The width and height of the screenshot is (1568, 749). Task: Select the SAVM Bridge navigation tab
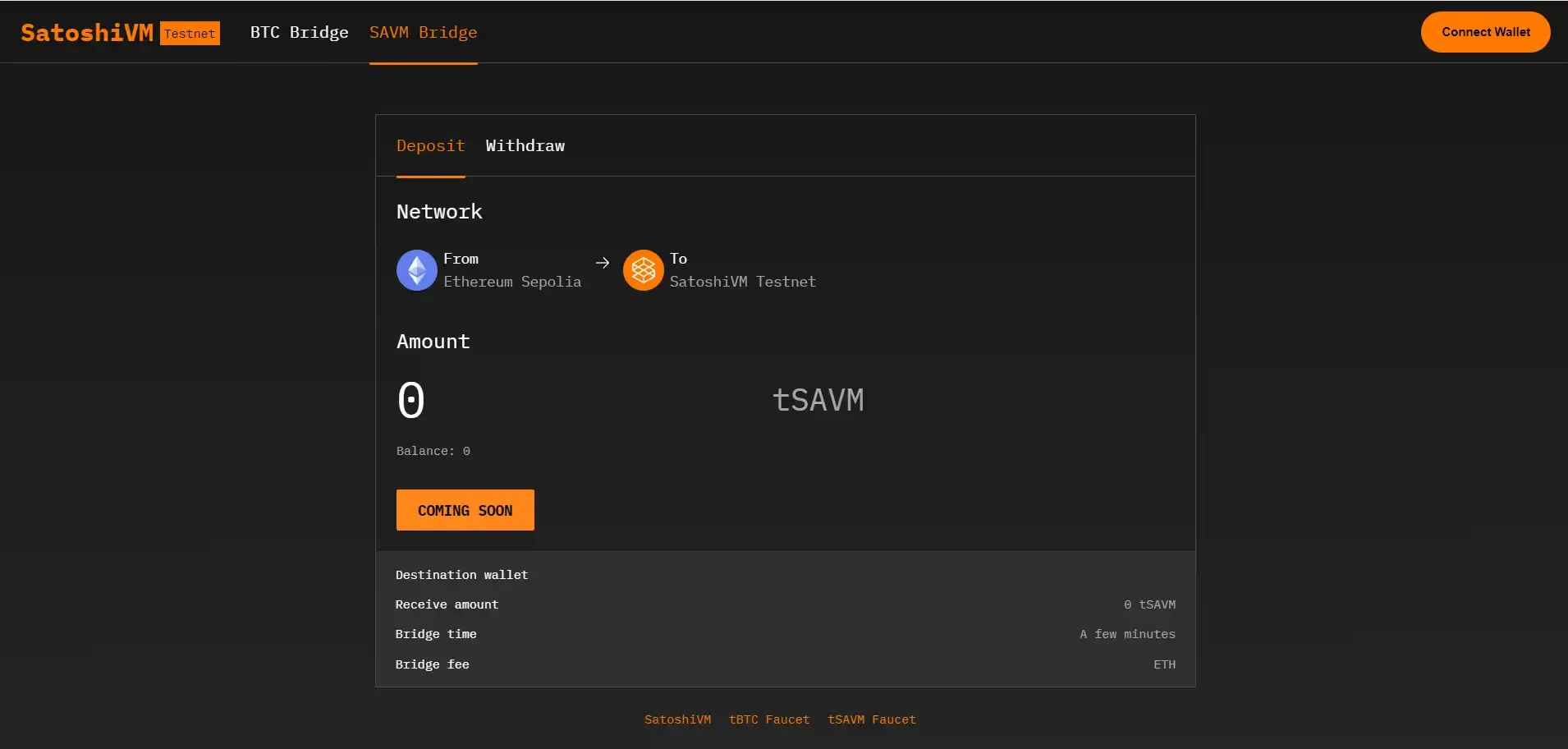(423, 33)
